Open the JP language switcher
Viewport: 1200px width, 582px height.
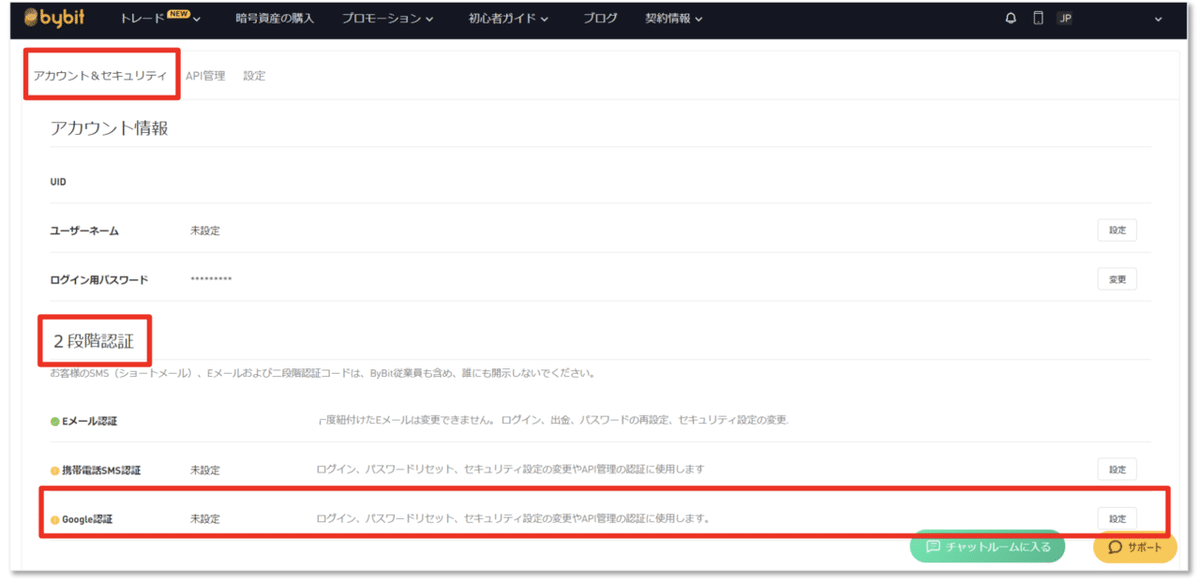1066,18
